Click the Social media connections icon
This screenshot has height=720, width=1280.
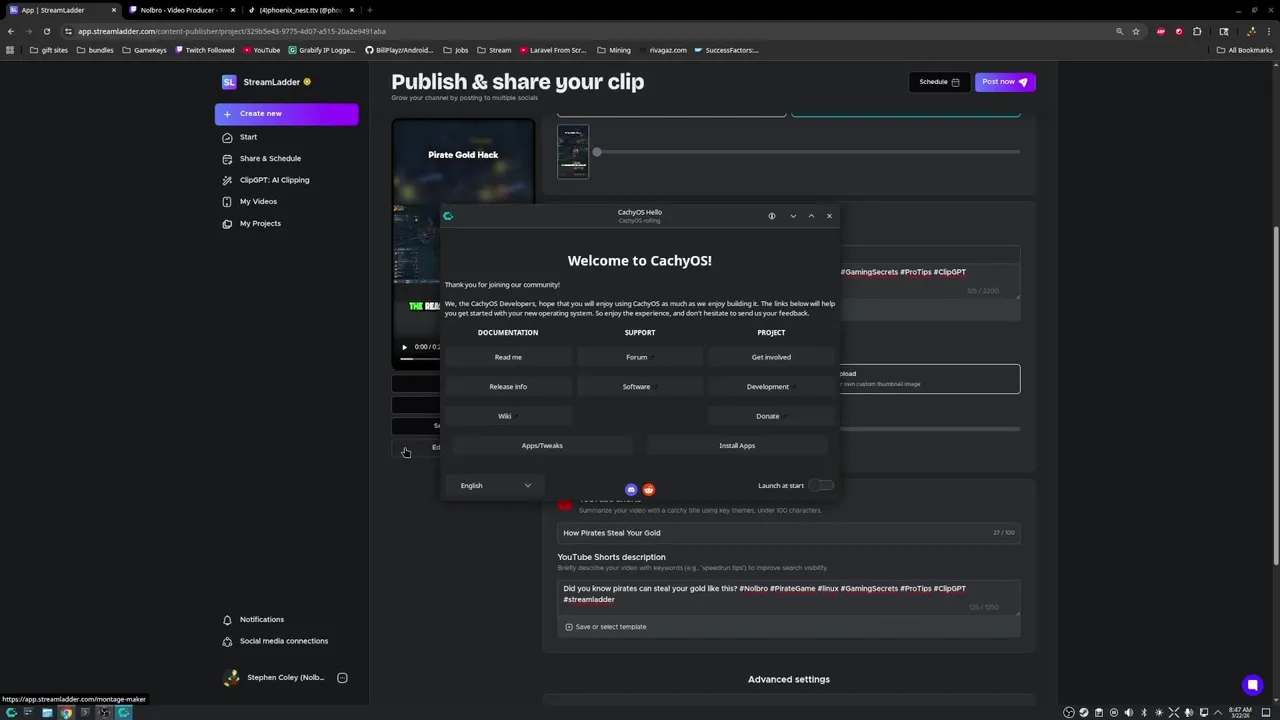(x=228, y=642)
